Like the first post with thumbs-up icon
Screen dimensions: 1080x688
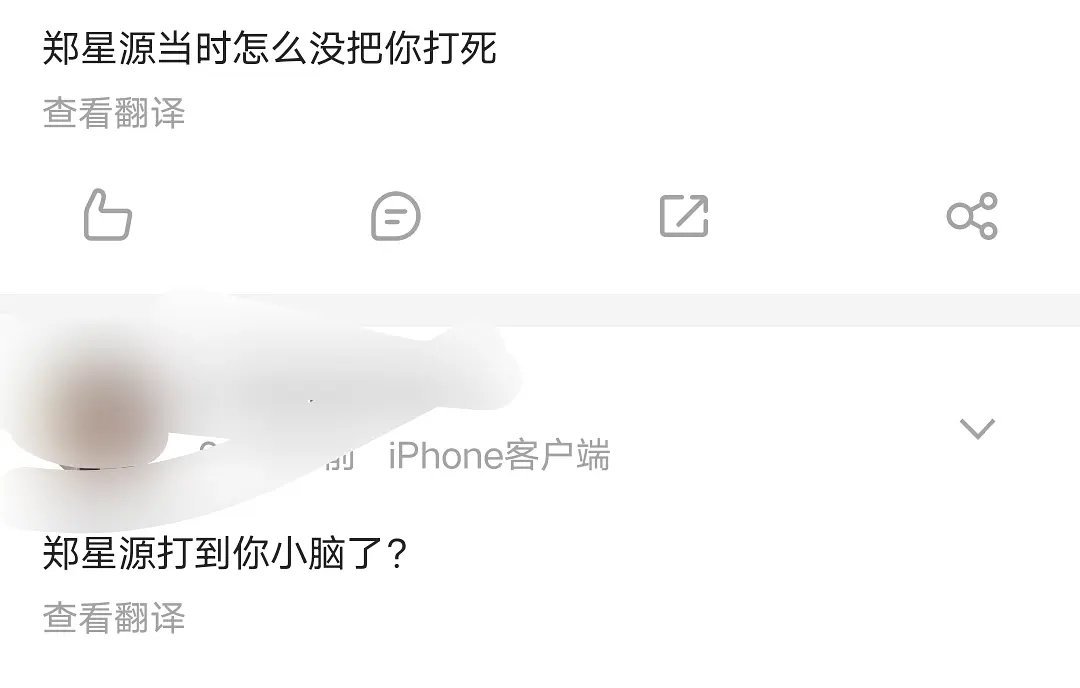(107, 215)
